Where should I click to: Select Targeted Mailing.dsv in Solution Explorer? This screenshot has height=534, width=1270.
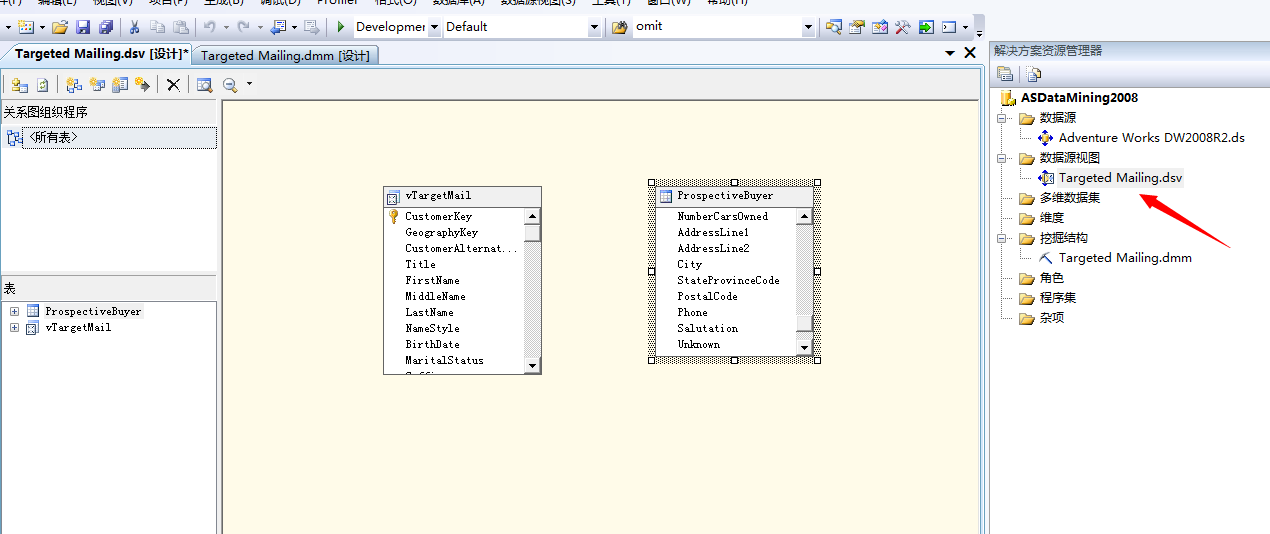[x=1120, y=178]
